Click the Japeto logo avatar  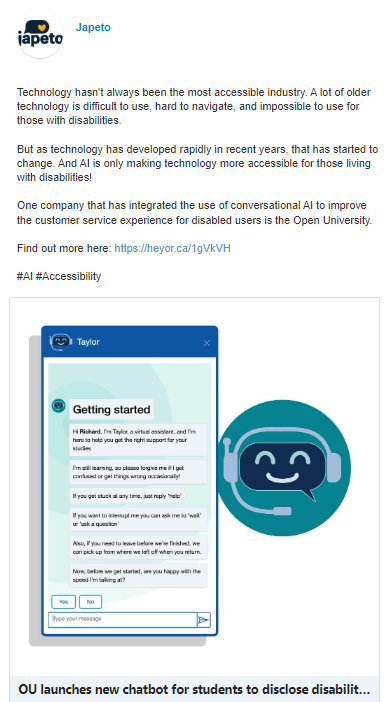(40, 35)
